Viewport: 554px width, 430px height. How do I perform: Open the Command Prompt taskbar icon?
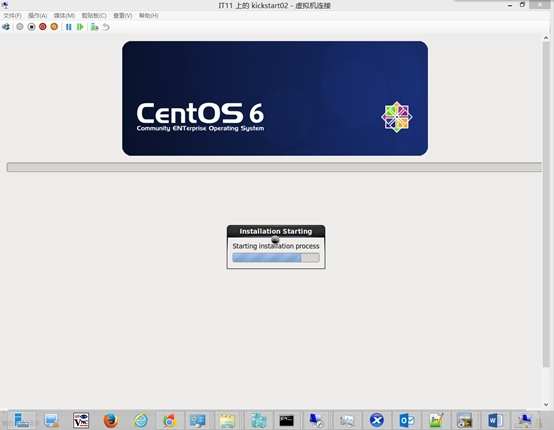(x=286, y=420)
